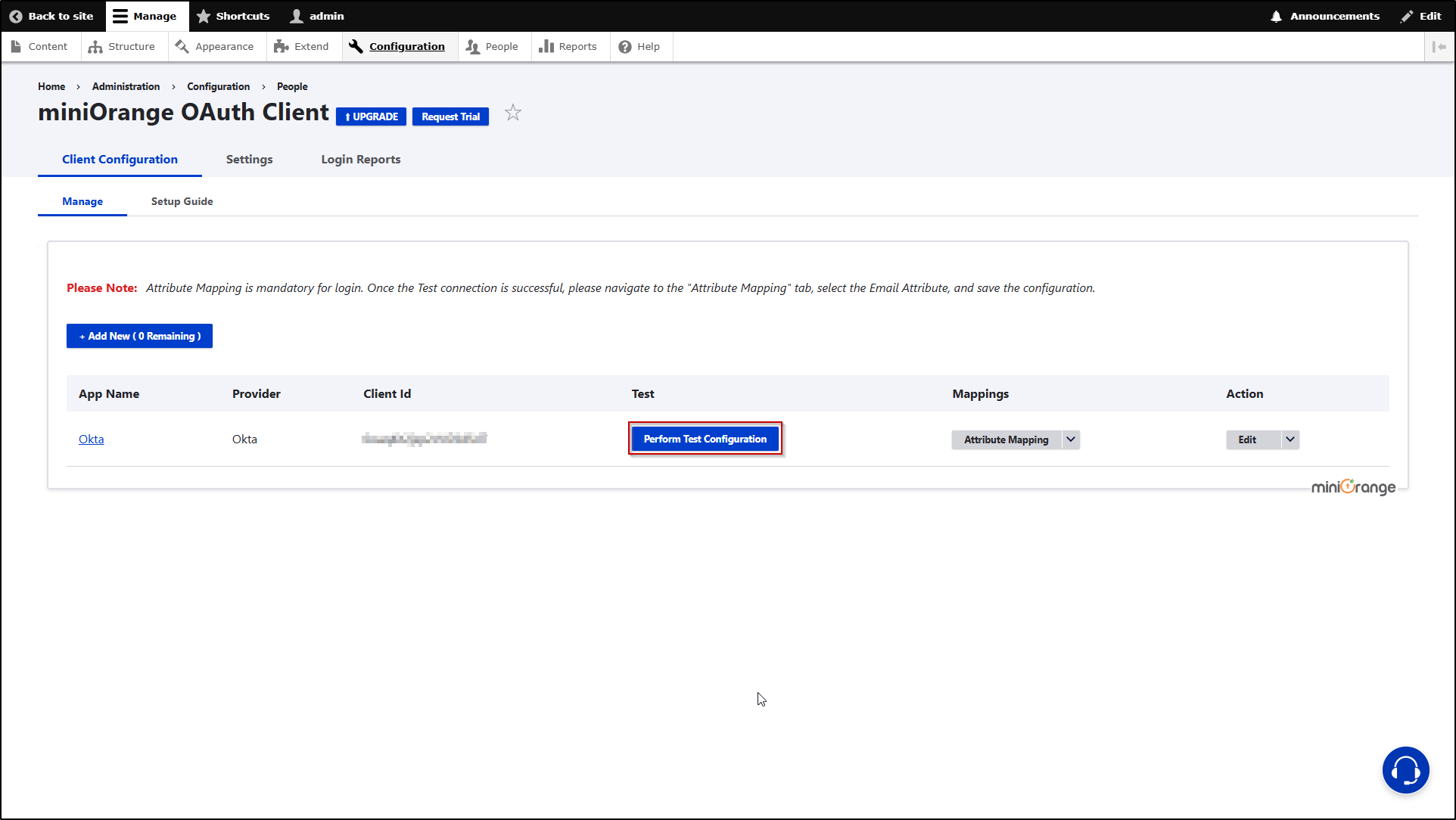1456x820 pixels.
Task: Open the Okta app link
Action: [x=91, y=439]
